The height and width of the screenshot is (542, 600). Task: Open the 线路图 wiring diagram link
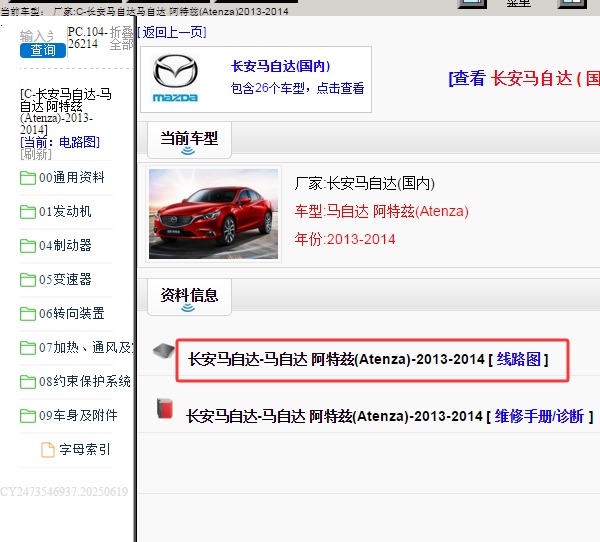(x=518, y=359)
